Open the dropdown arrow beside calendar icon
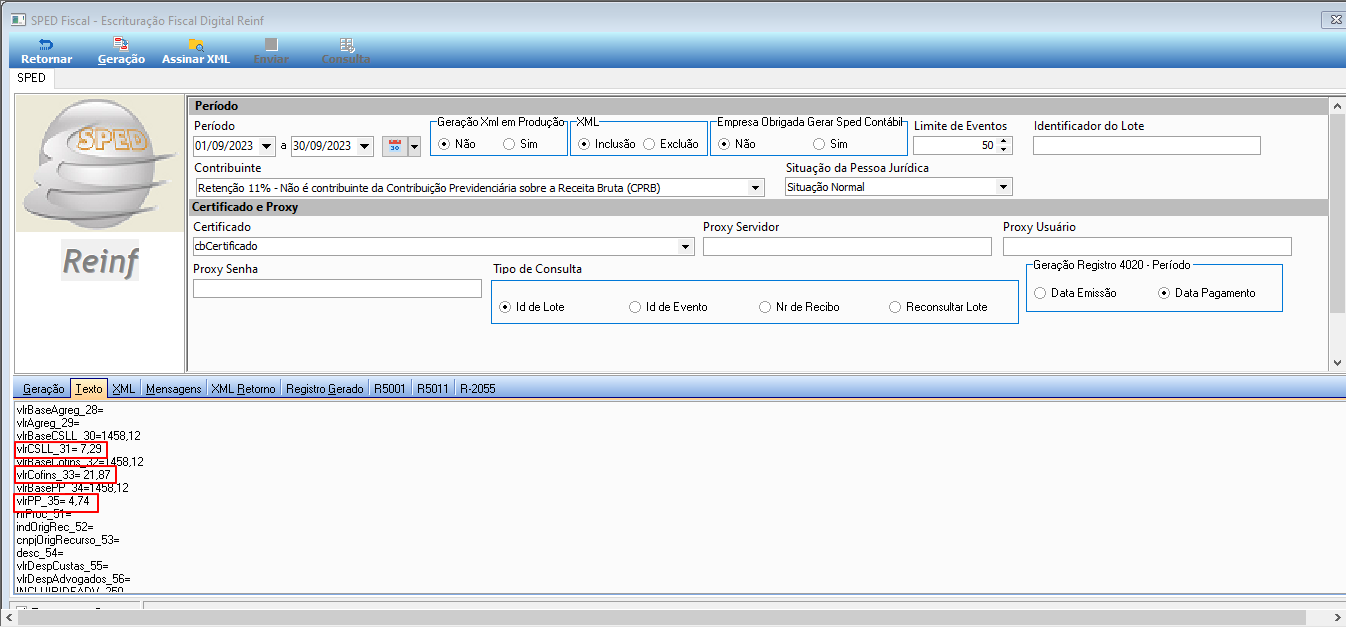Viewport: 1346px width, 628px height. 414,147
